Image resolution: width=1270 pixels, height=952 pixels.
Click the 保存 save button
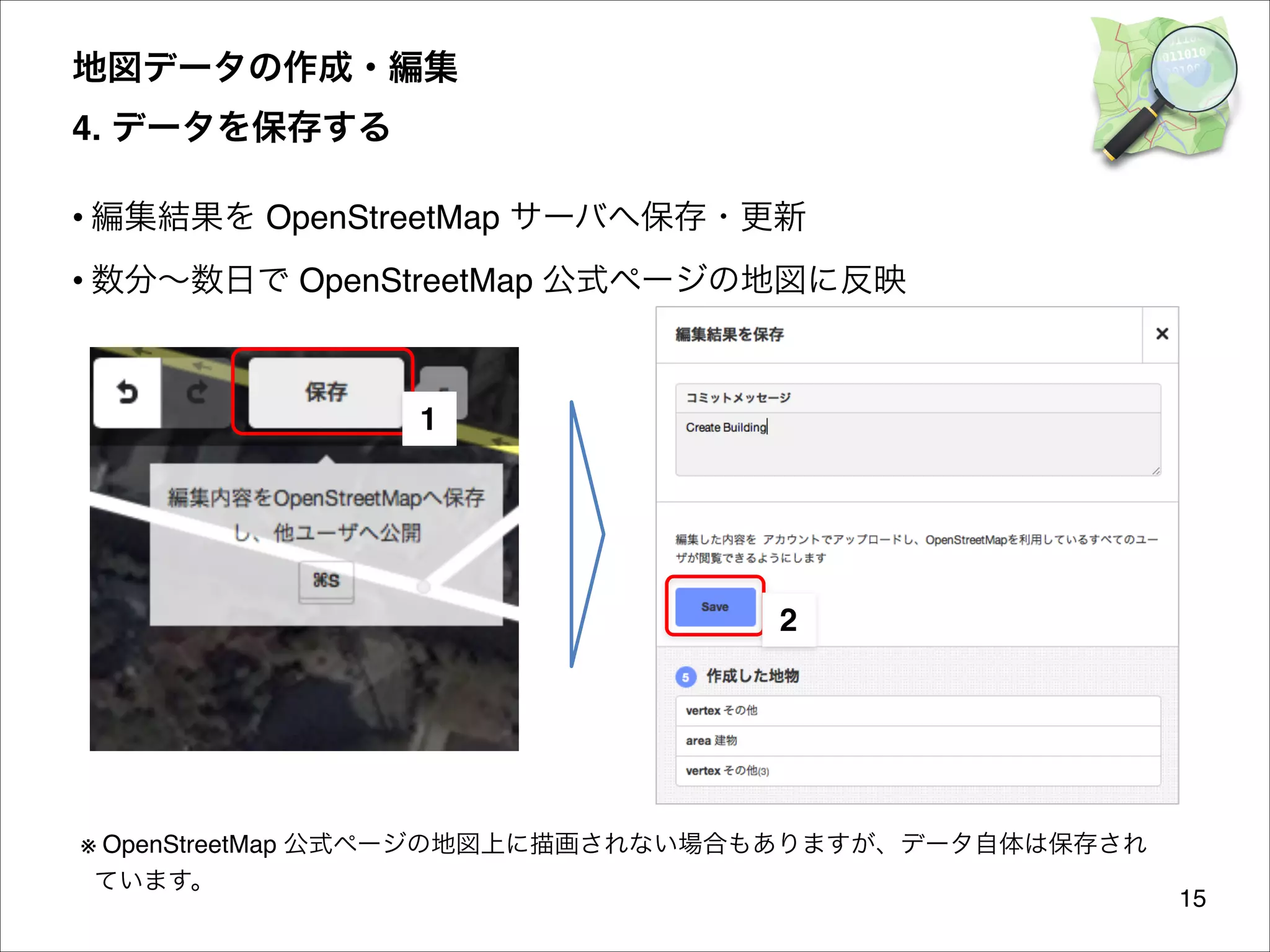326,392
